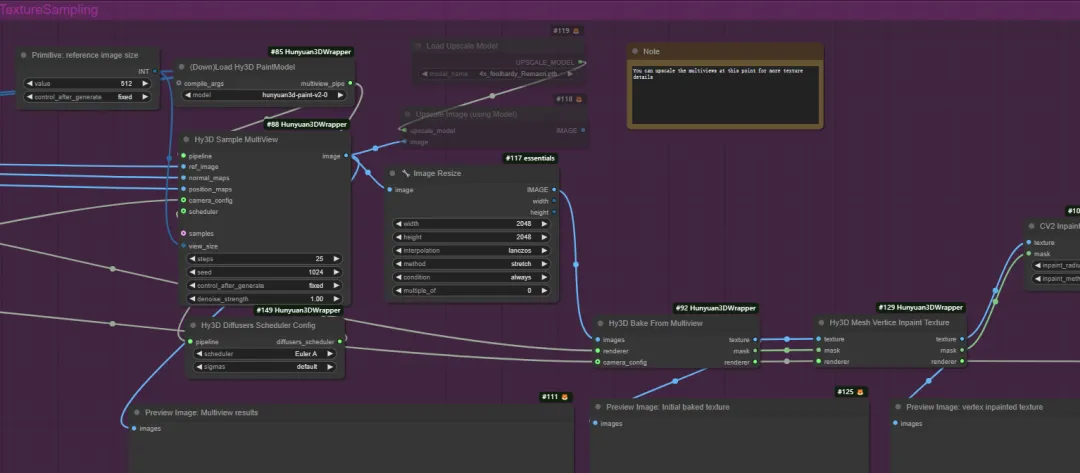The image size is (1080, 473).
Task: Click the Note text area
Action: tap(725, 95)
